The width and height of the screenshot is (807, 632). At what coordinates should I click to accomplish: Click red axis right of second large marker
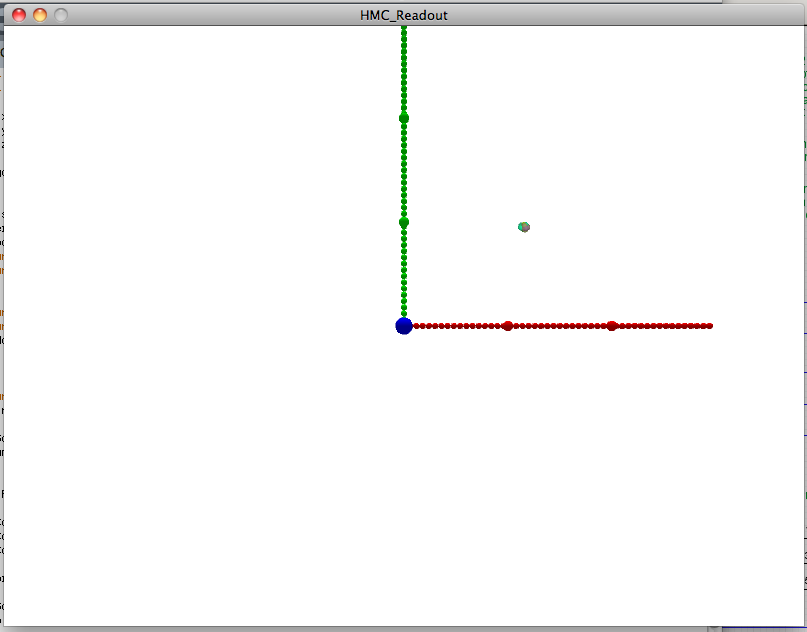660,326
